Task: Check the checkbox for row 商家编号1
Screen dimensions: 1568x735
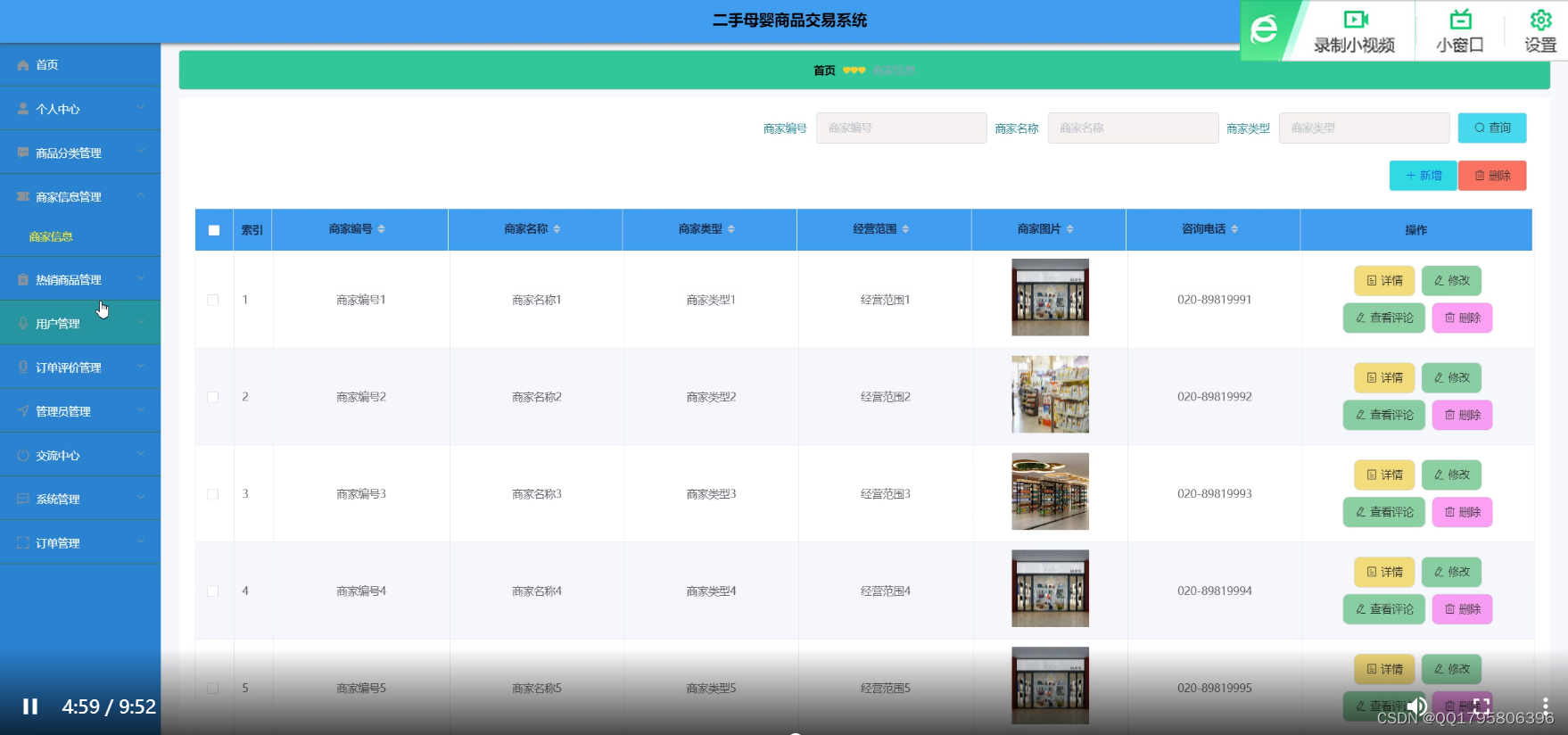Action: point(213,300)
